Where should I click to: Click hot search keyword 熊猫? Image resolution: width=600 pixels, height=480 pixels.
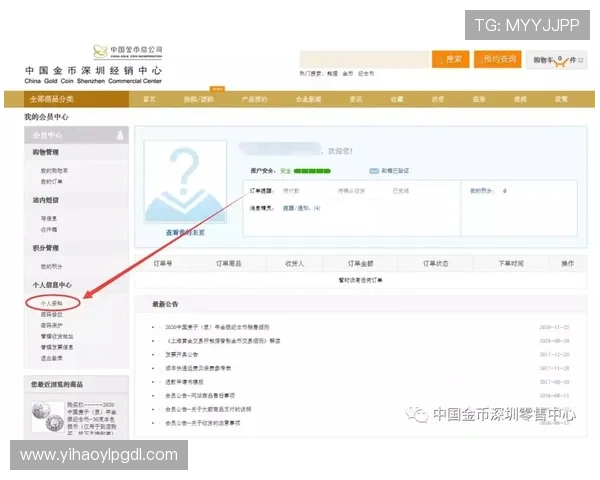pos(332,73)
